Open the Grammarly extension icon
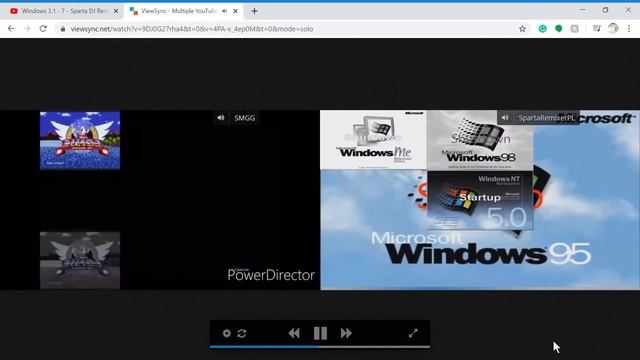This screenshot has width=640, height=360. pos(542,29)
